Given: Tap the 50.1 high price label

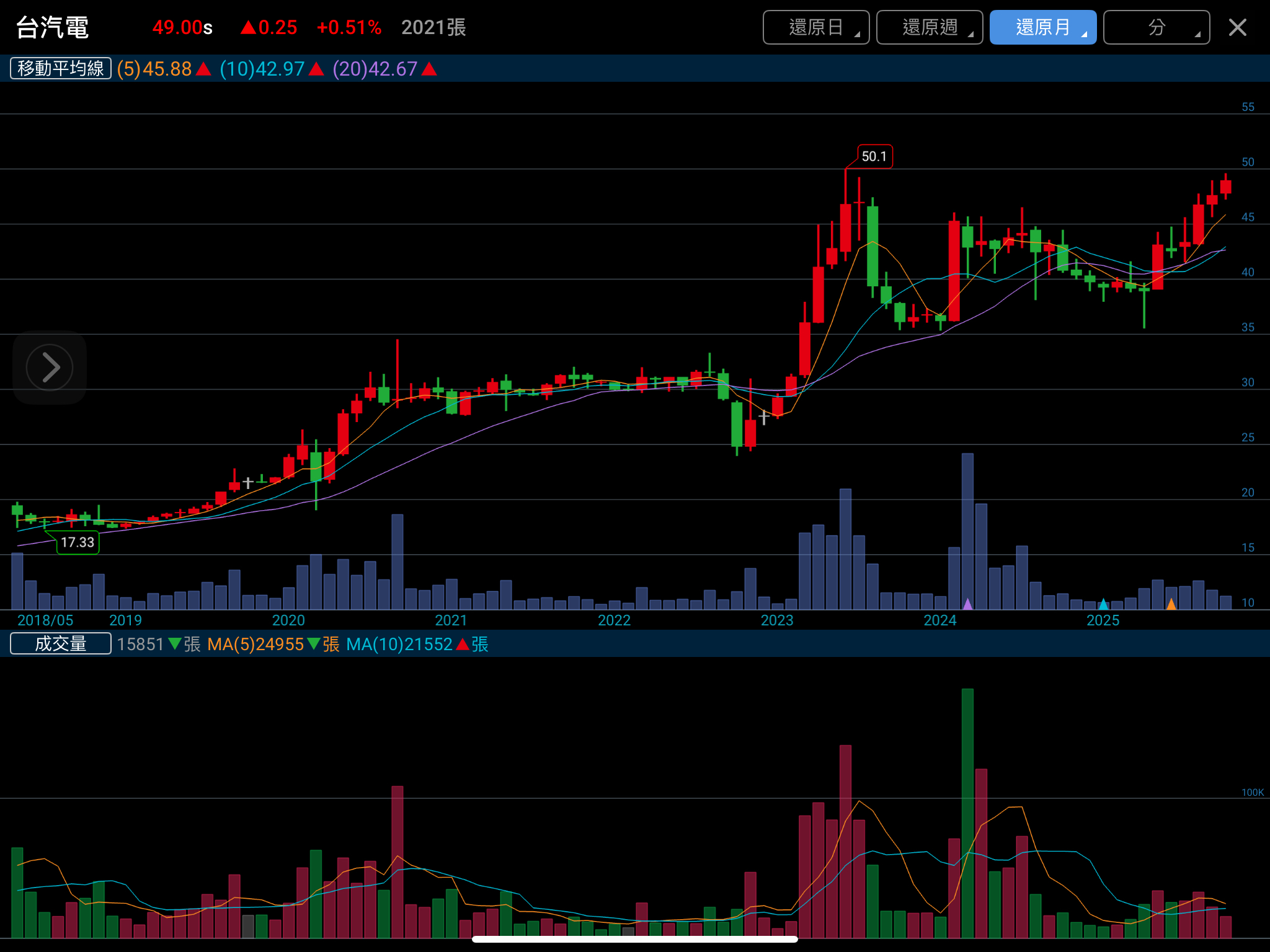Looking at the screenshot, I should 874,156.
